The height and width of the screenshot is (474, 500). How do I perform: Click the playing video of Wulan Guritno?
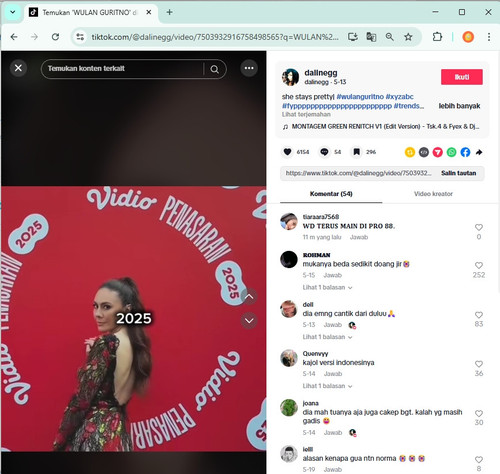[x=133, y=319]
